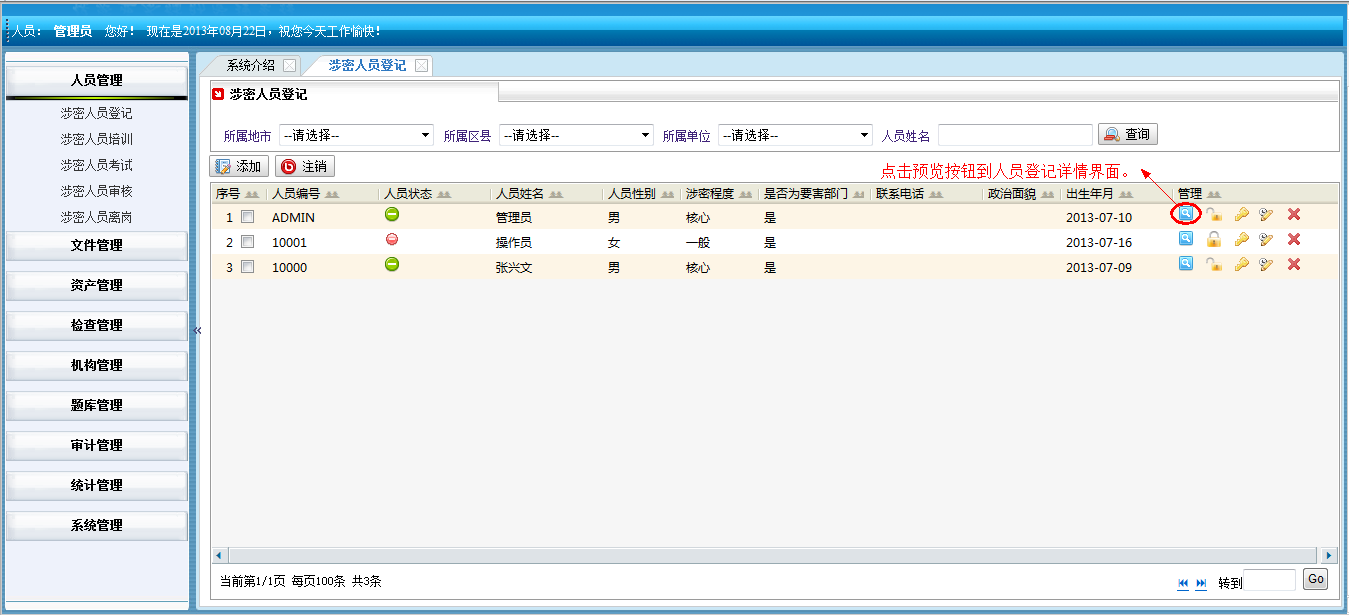The width and height of the screenshot is (1349, 615).
Task: Expand the 检查管理 menu section
Action: (x=96, y=325)
